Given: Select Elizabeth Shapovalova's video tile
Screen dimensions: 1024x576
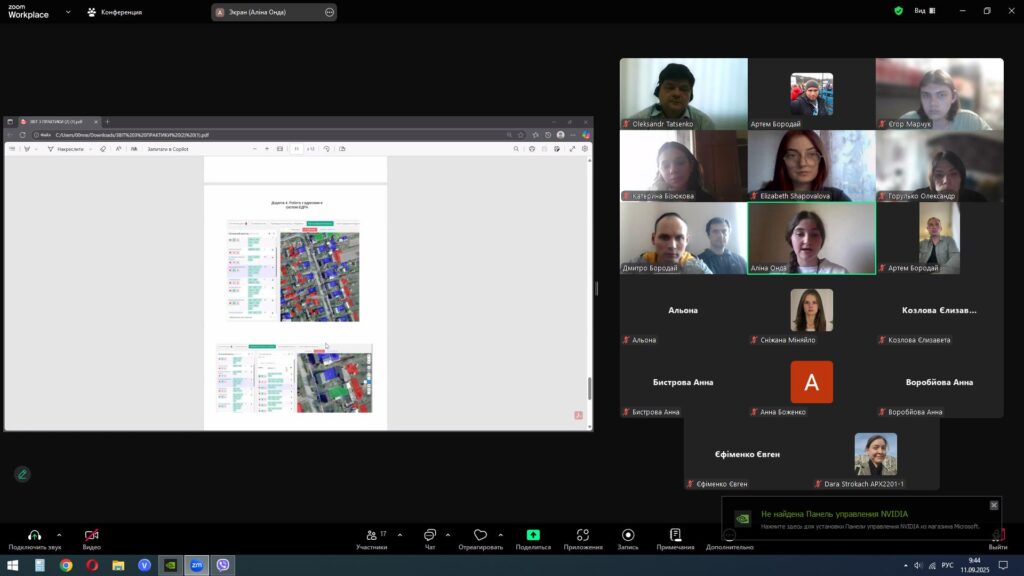Looking at the screenshot, I should click(x=812, y=166).
